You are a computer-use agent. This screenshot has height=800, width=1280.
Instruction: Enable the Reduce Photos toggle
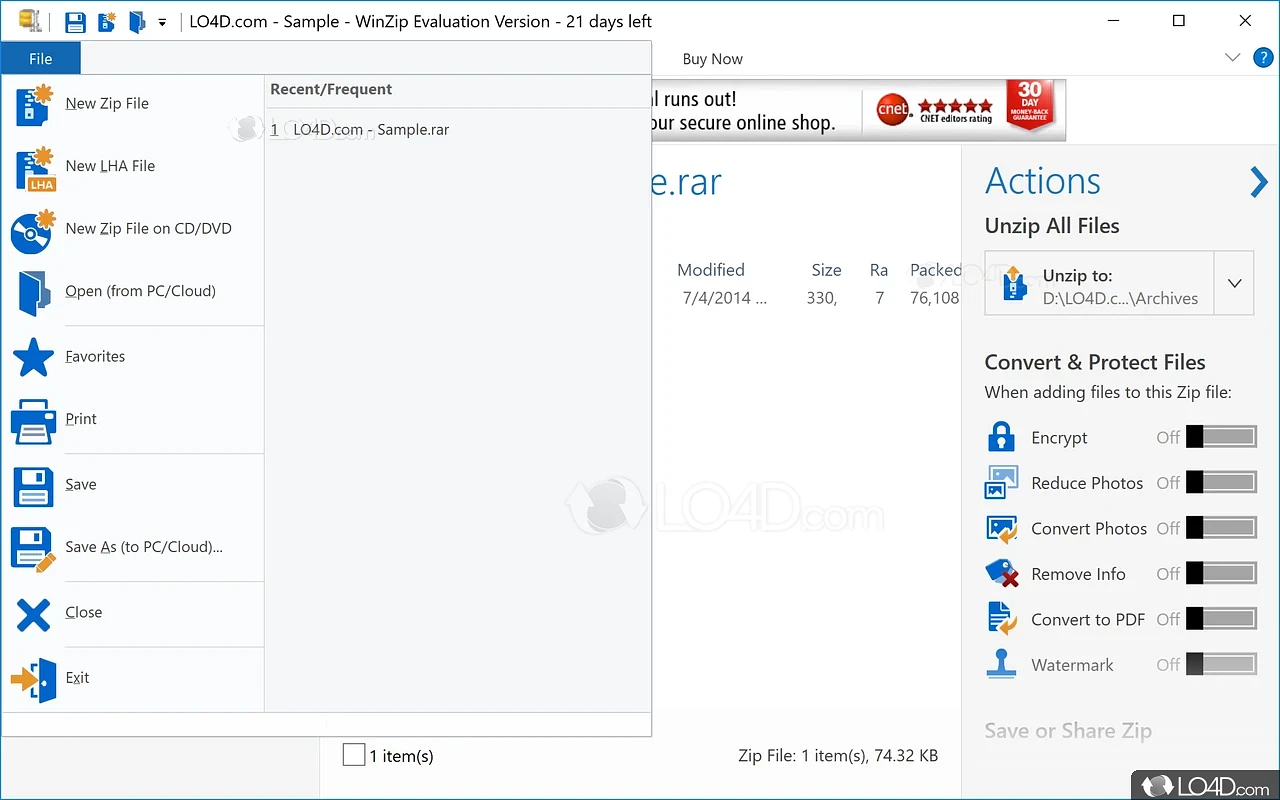click(1220, 483)
